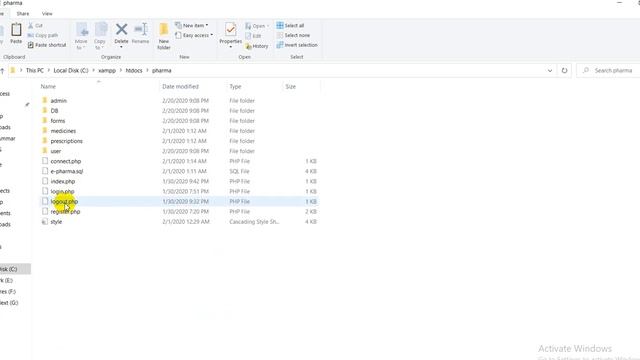Click the Up one level arrow
Viewport: 640px width, 360px height.
(x=2, y=71)
